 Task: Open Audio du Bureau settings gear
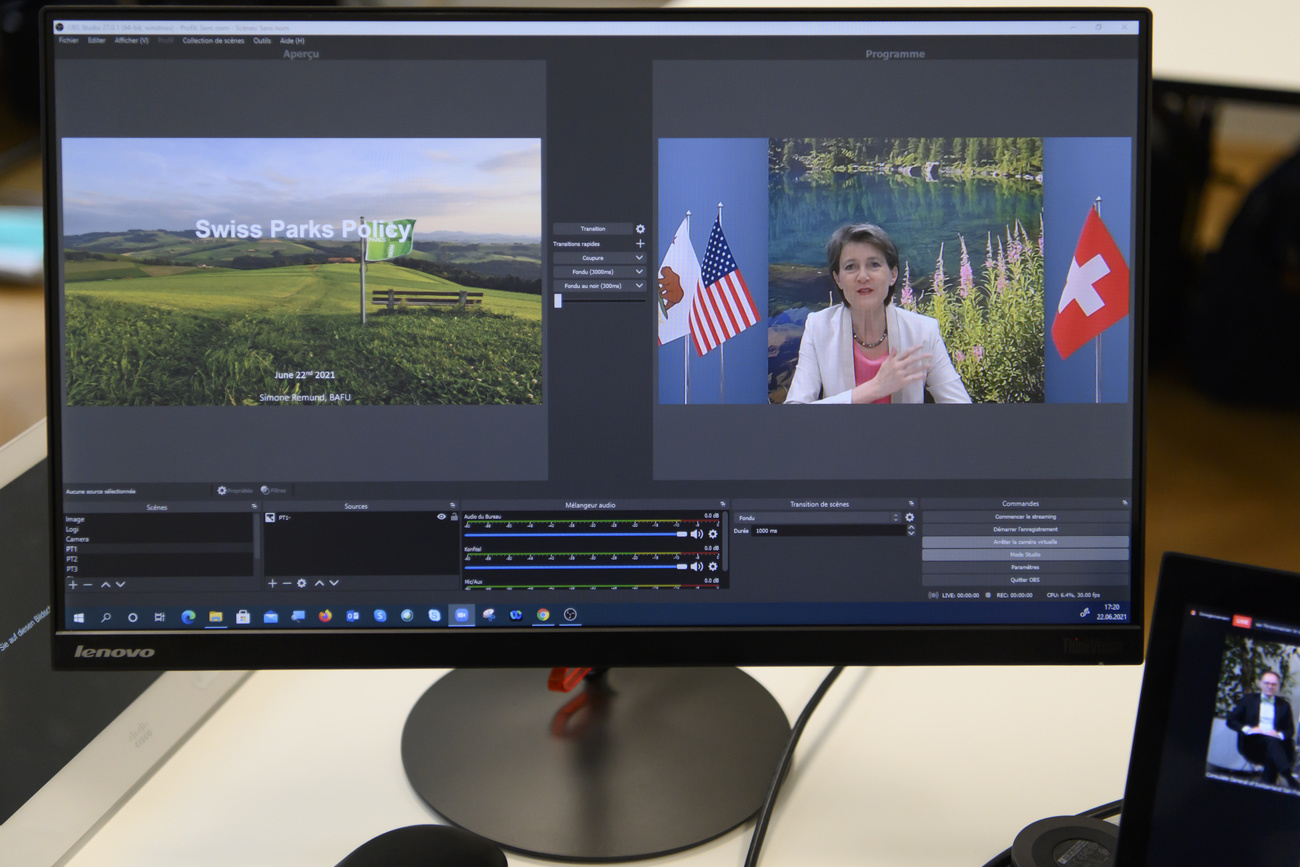pyautogui.click(x=713, y=534)
